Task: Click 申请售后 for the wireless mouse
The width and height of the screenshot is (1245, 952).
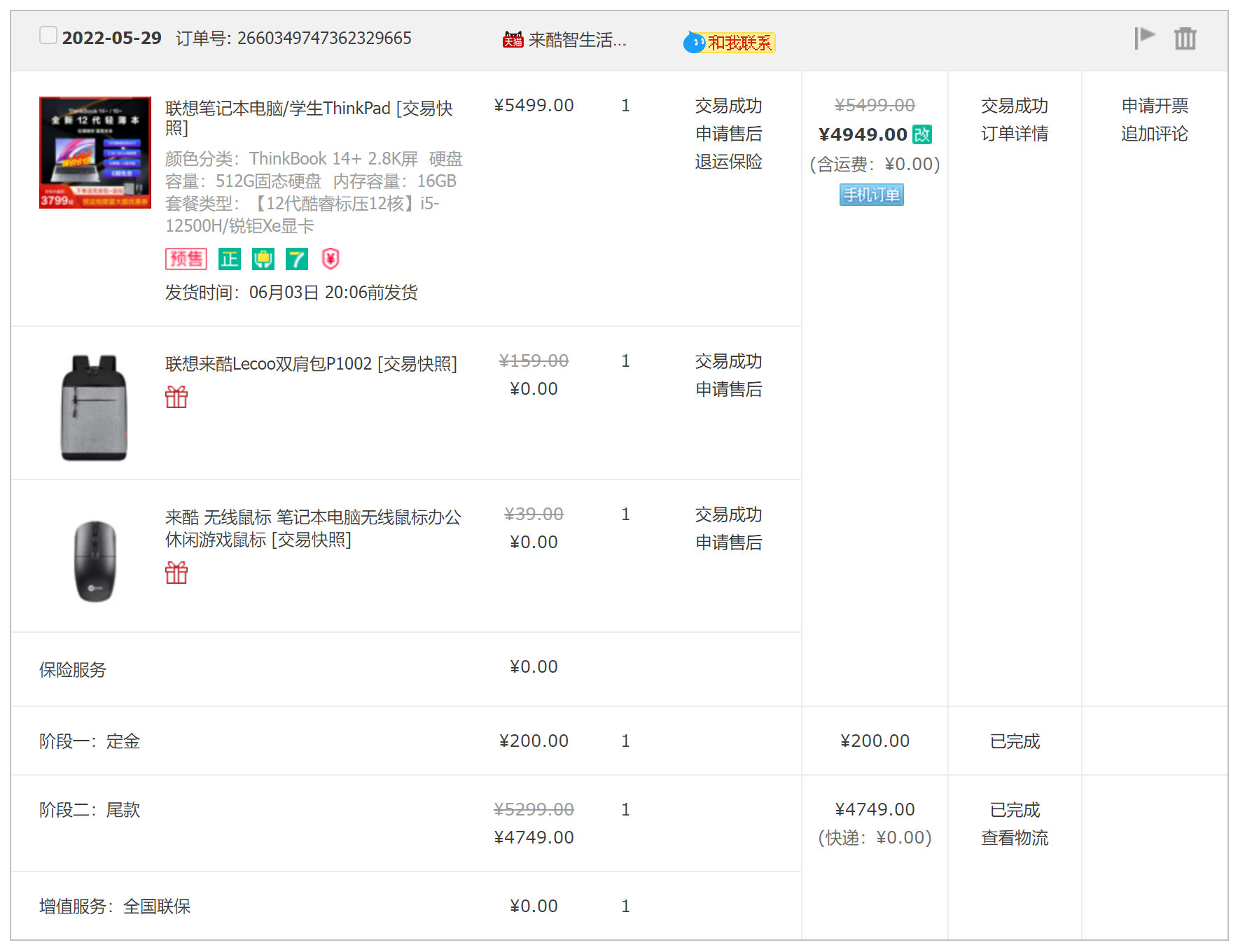Action: tap(729, 542)
